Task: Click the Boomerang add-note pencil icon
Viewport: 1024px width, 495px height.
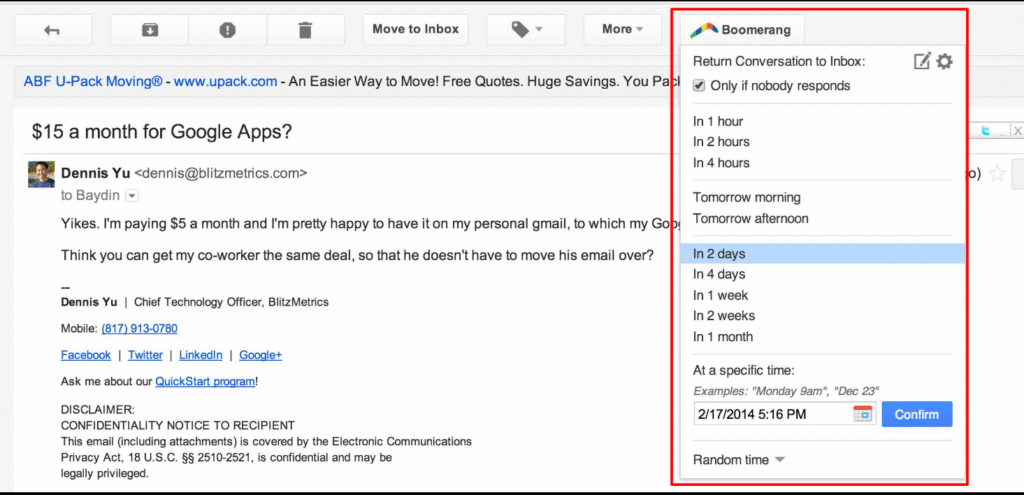Action: (x=922, y=62)
